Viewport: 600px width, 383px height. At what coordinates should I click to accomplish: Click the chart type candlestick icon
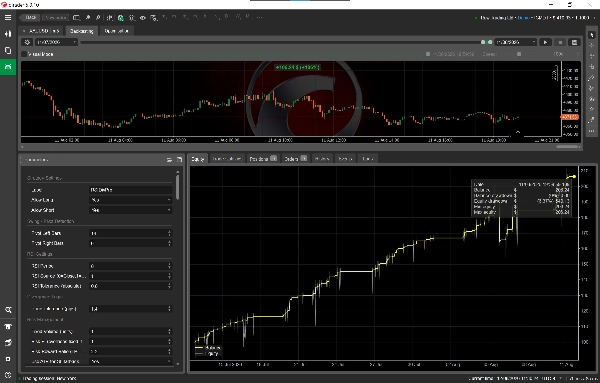click(110, 18)
